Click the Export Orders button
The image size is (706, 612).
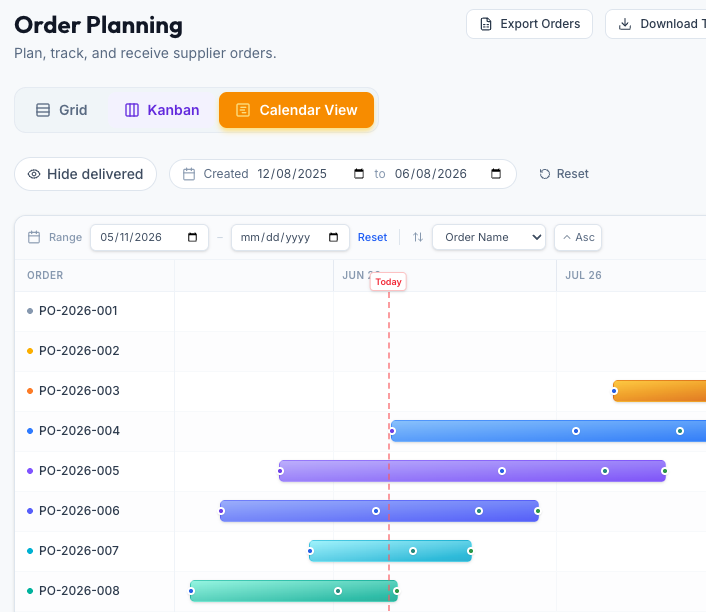coord(529,24)
